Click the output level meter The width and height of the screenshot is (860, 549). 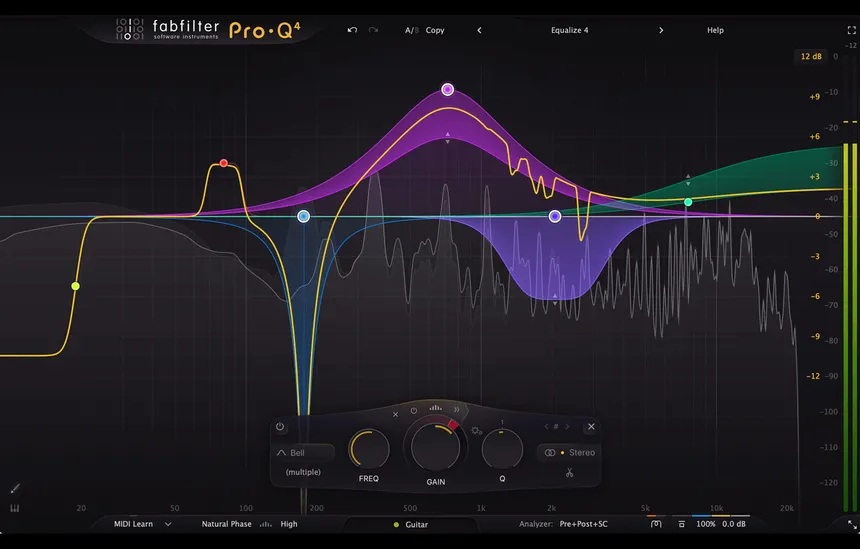[x=849, y=326]
